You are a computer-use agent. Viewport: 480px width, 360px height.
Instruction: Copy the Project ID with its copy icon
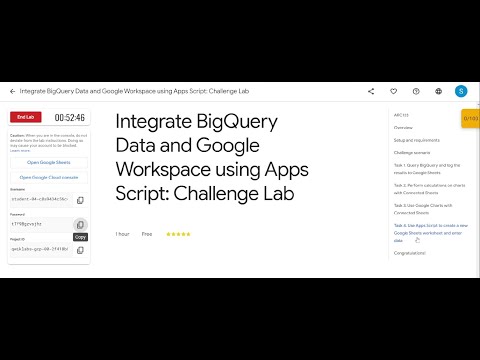(80, 250)
